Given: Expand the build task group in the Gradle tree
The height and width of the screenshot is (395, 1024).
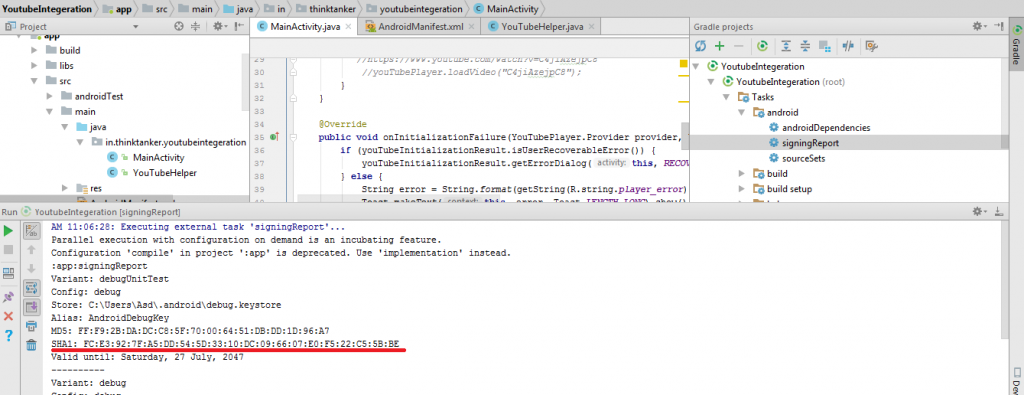Looking at the screenshot, I should click(x=741, y=174).
